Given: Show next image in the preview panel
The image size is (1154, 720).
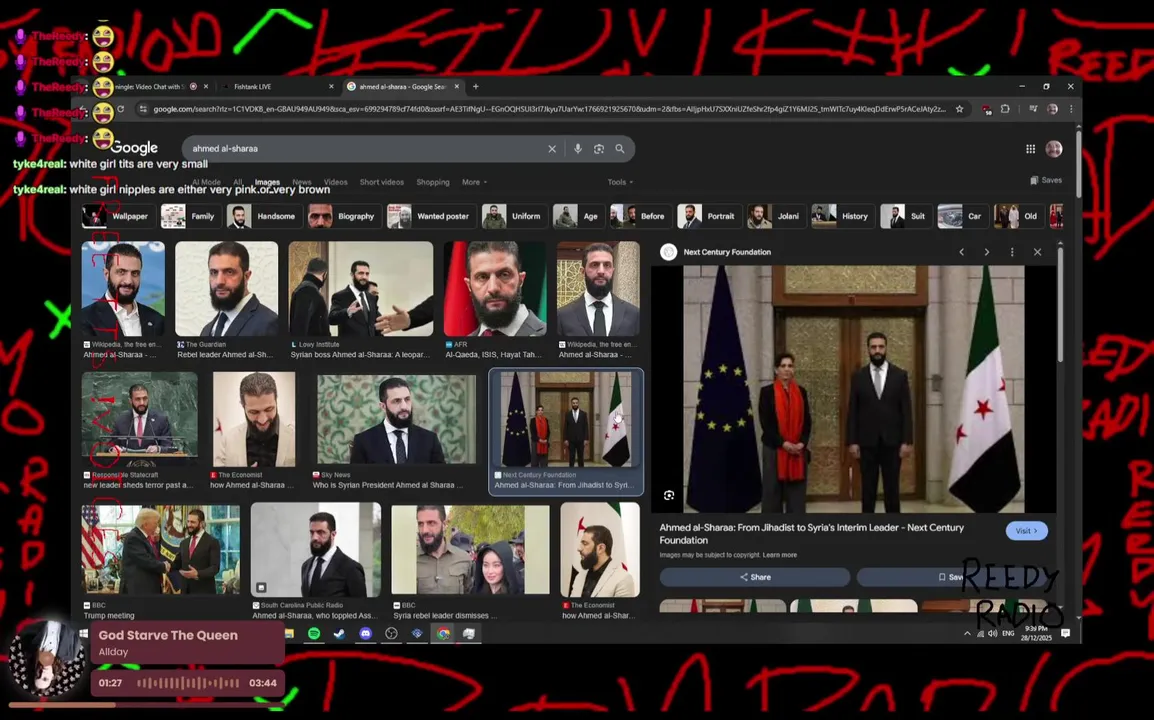Looking at the screenshot, I should (987, 252).
